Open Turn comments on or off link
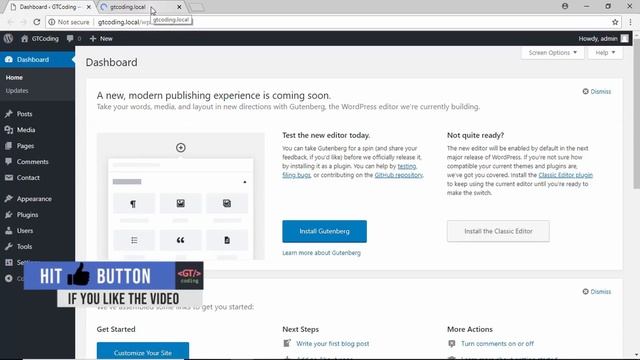This screenshot has width=640, height=360. pyautogui.click(x=497, y=344)
